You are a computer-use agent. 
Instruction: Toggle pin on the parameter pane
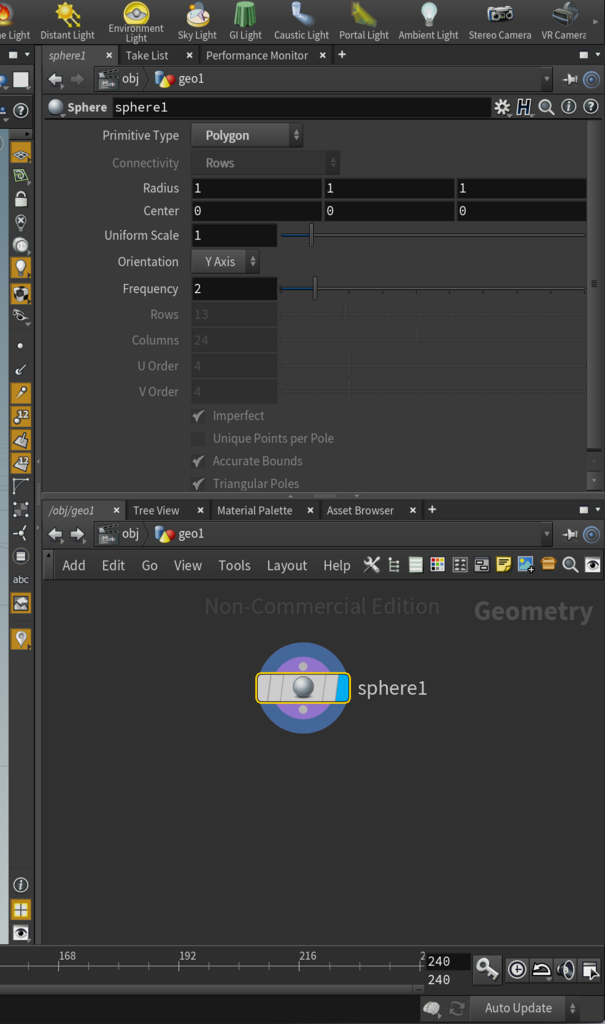point(570,80)
